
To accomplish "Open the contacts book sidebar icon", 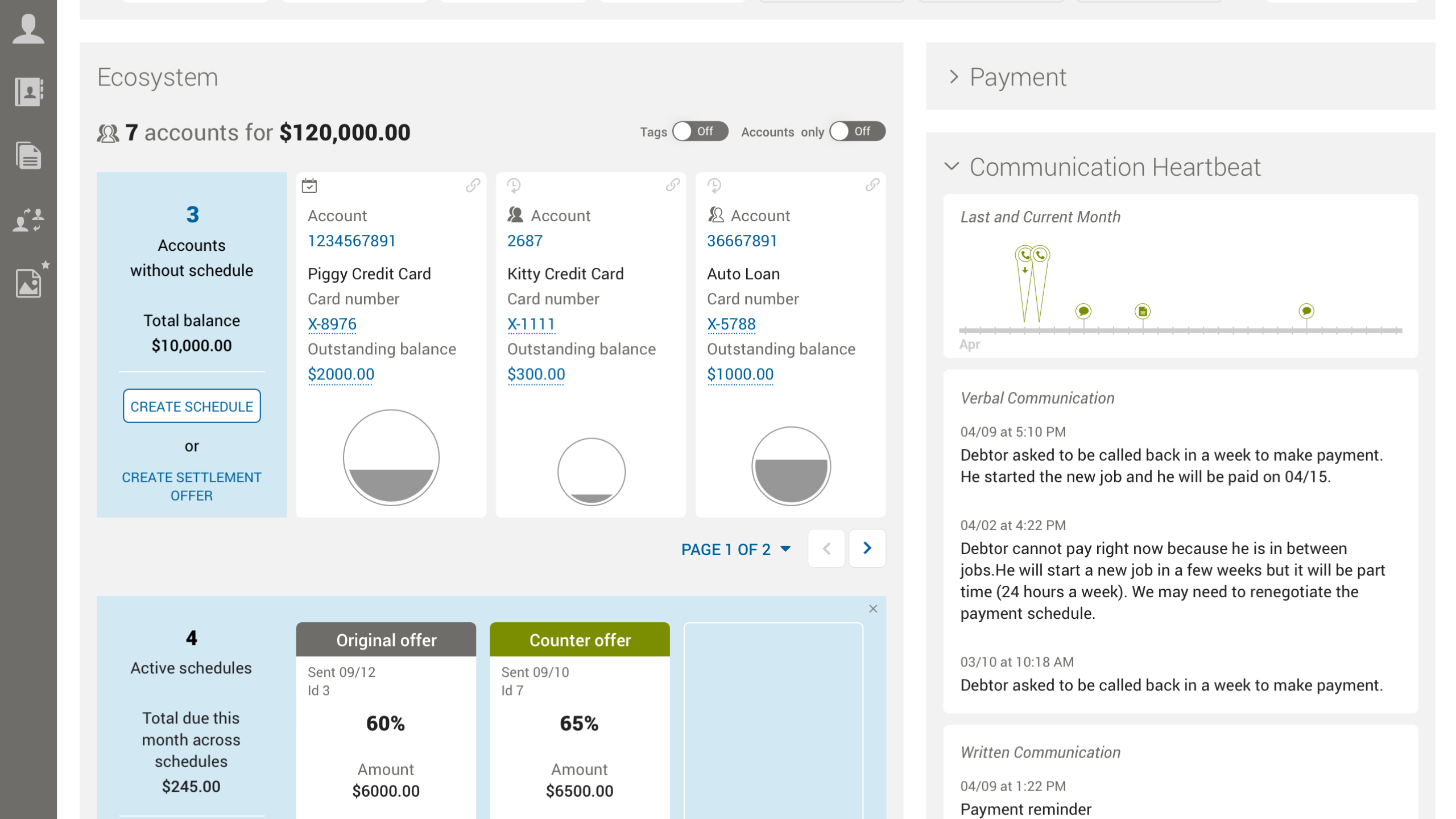I will 28,92.
